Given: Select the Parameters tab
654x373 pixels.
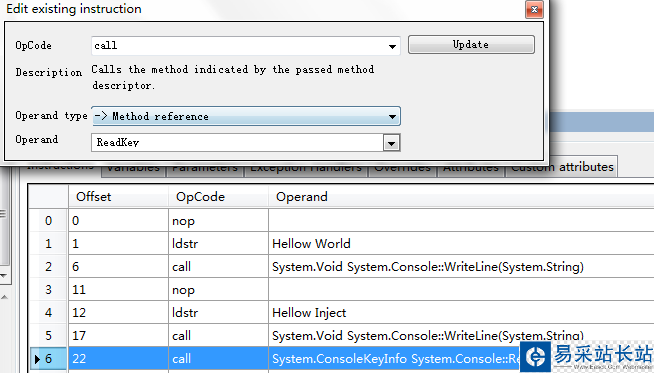Looking at the screenshot, I should (x=205, y=169).
